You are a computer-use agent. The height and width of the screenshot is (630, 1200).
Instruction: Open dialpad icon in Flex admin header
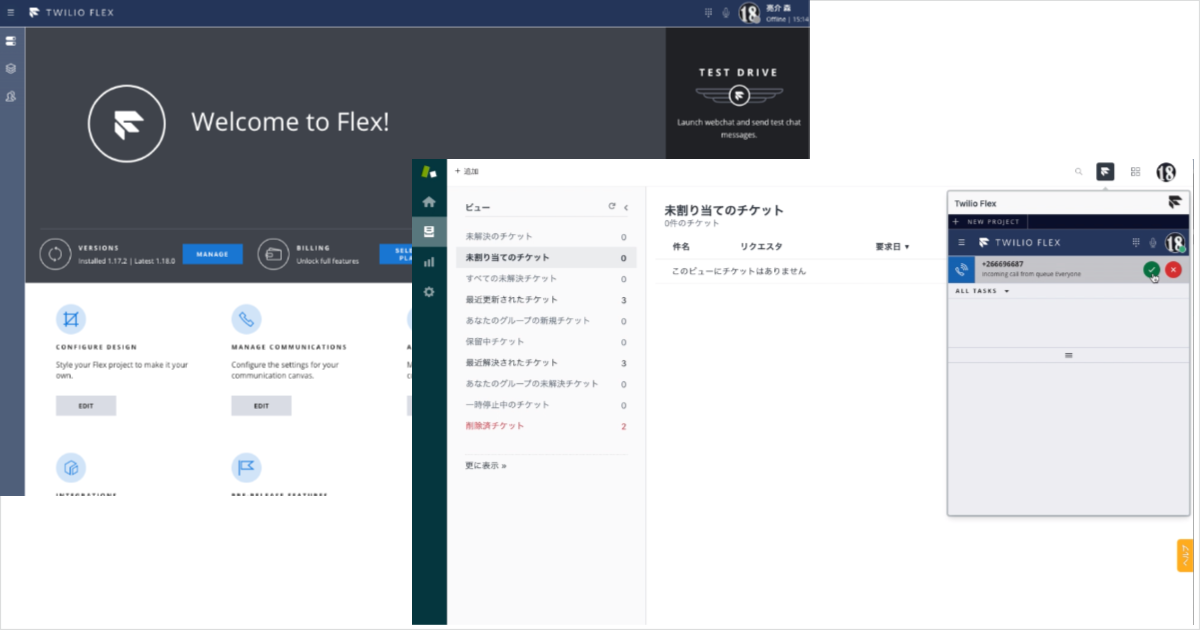tap(708, 13)
